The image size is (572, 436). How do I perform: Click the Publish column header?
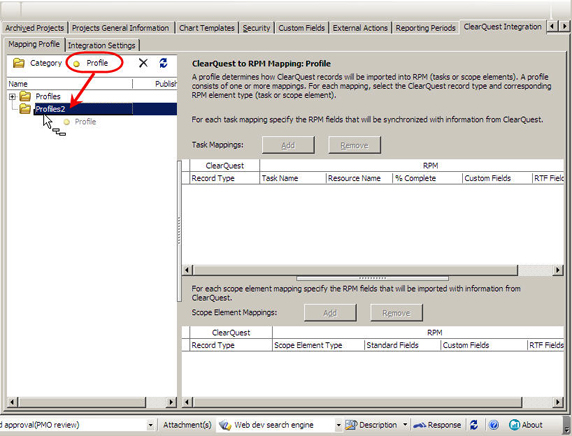coord(155,84)
